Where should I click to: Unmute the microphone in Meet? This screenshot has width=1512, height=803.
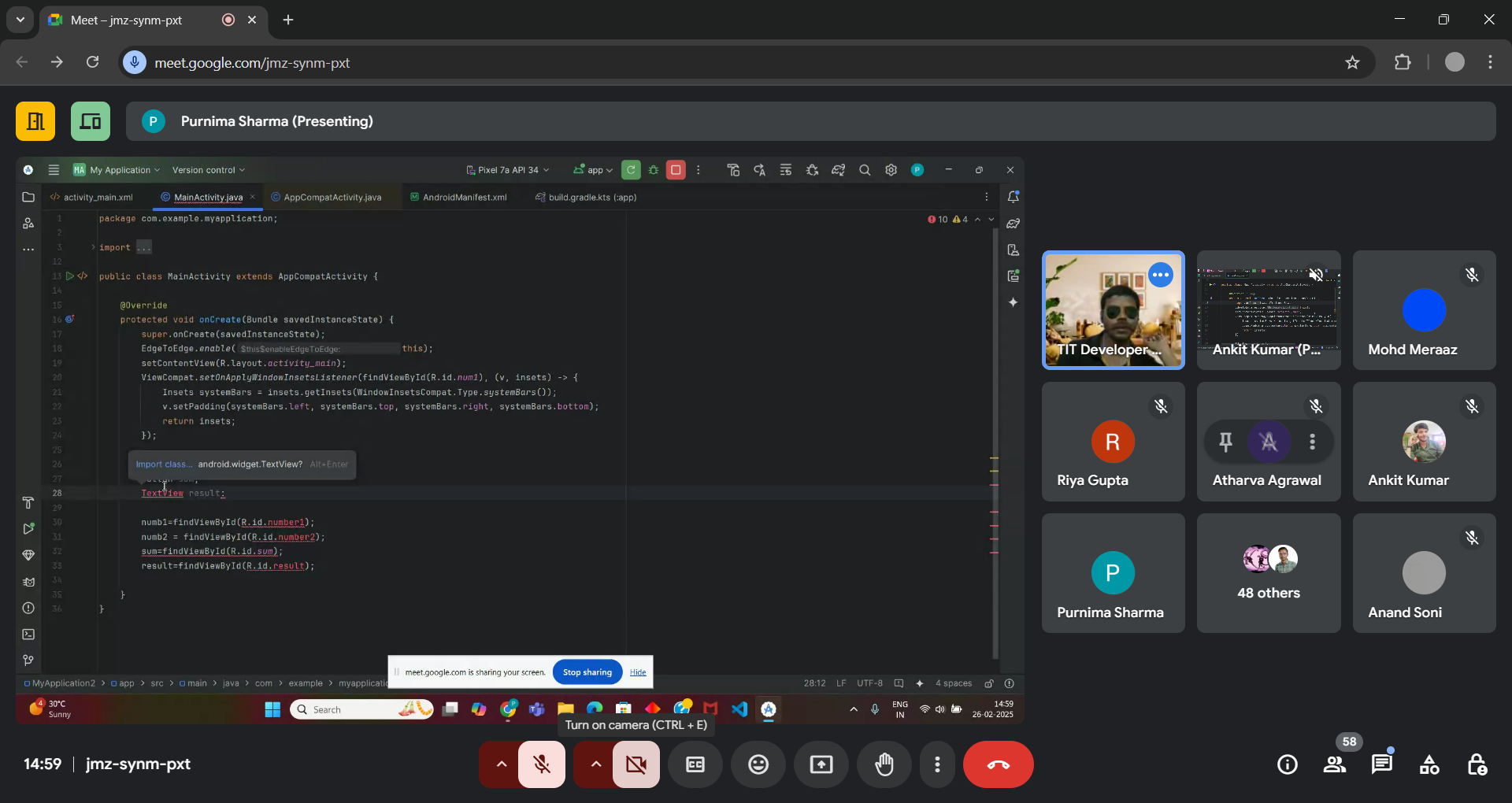pyautogui.click(x=542, y=764)
